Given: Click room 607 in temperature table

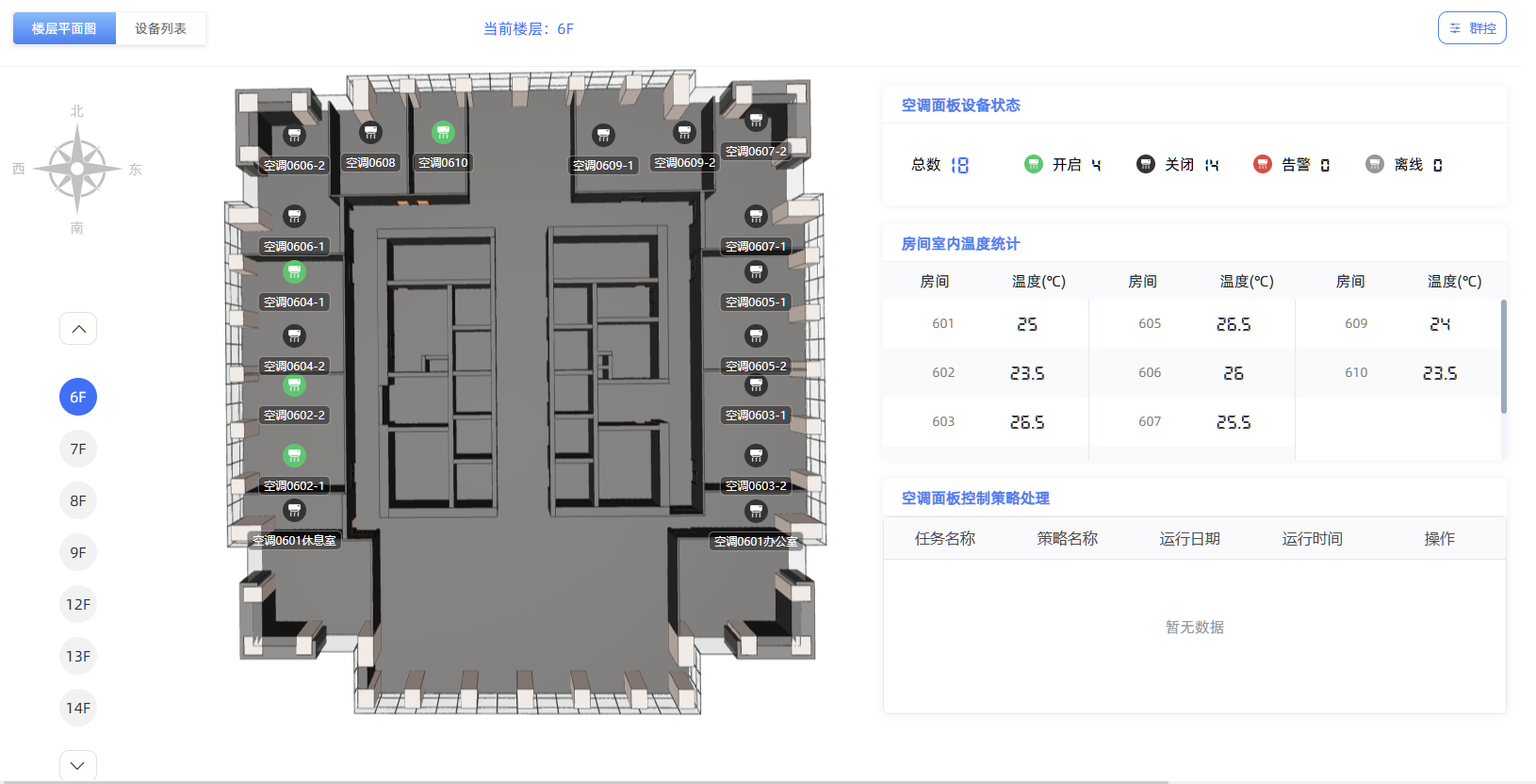Looking at the screenshot, I should (1150, 421).
